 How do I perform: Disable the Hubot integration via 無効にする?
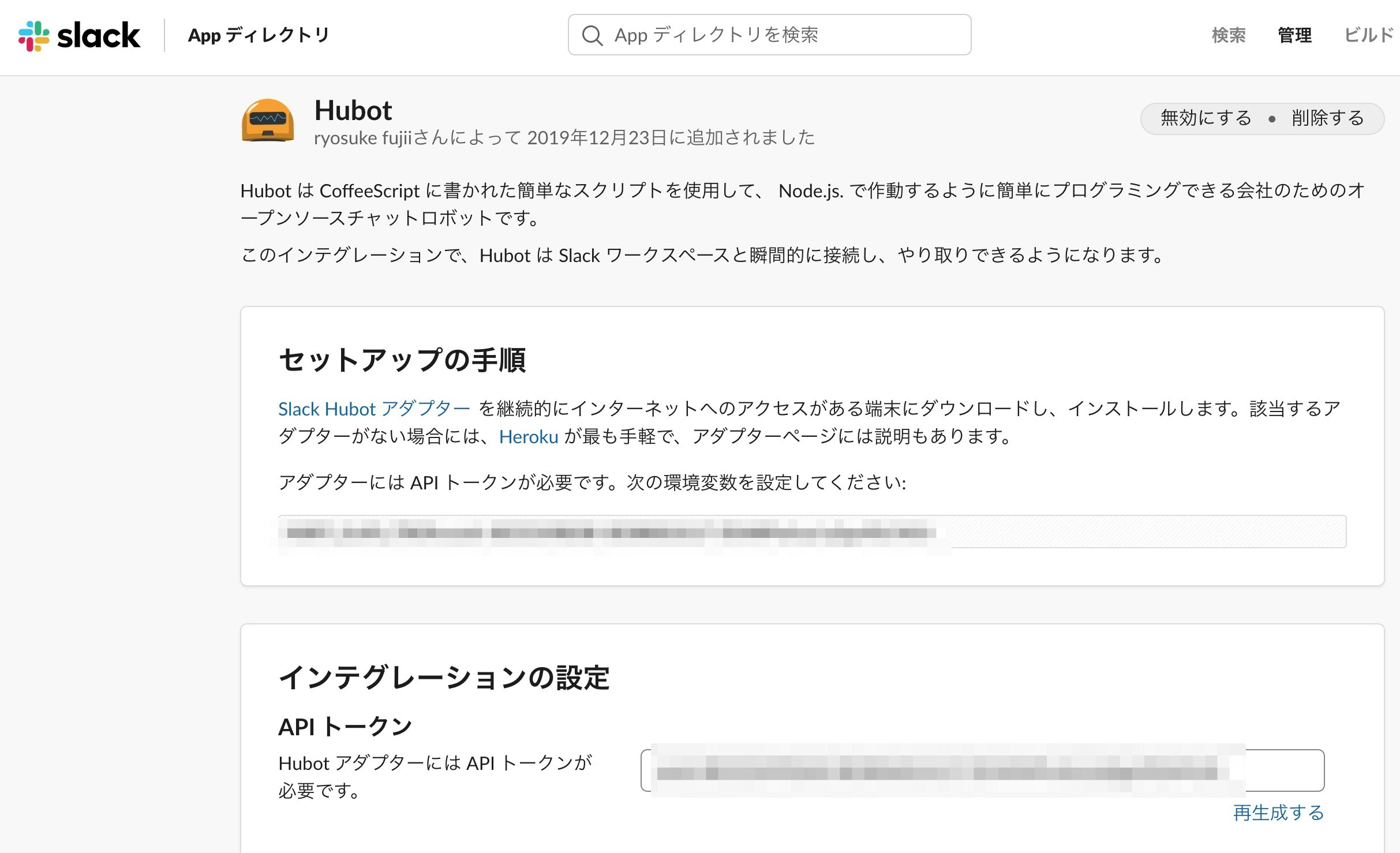click(1204, 118)
